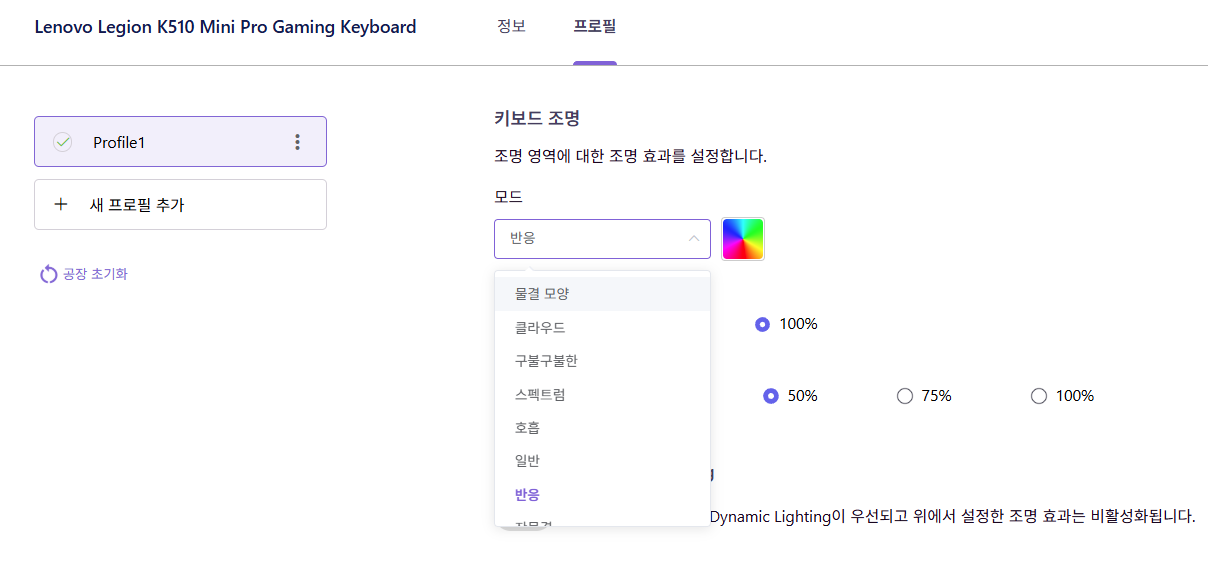Click the plus icon for new profile
The width and height of the screenshot is (1208, 570).
coord(61,204)
